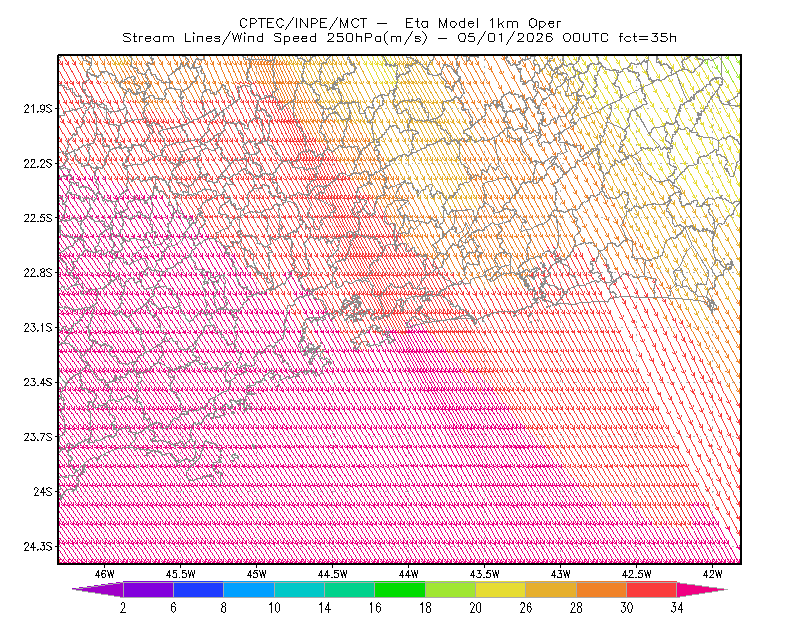This screenshot has width=800, height=618.
Task: Click the purple 2-6 color band in legend
Action: point(148,589)
